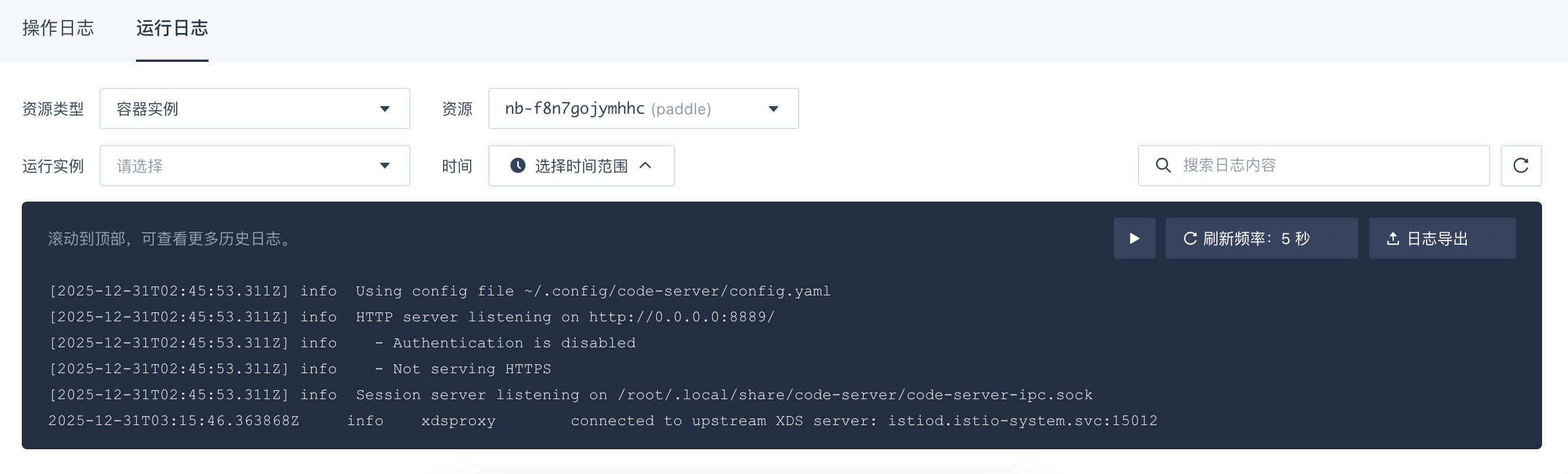Expand the 资源 dropdown nb-f8n7gojymhhc
Image resolution: width=1568 pixels, height=474 pixels.
click(643, 108)
